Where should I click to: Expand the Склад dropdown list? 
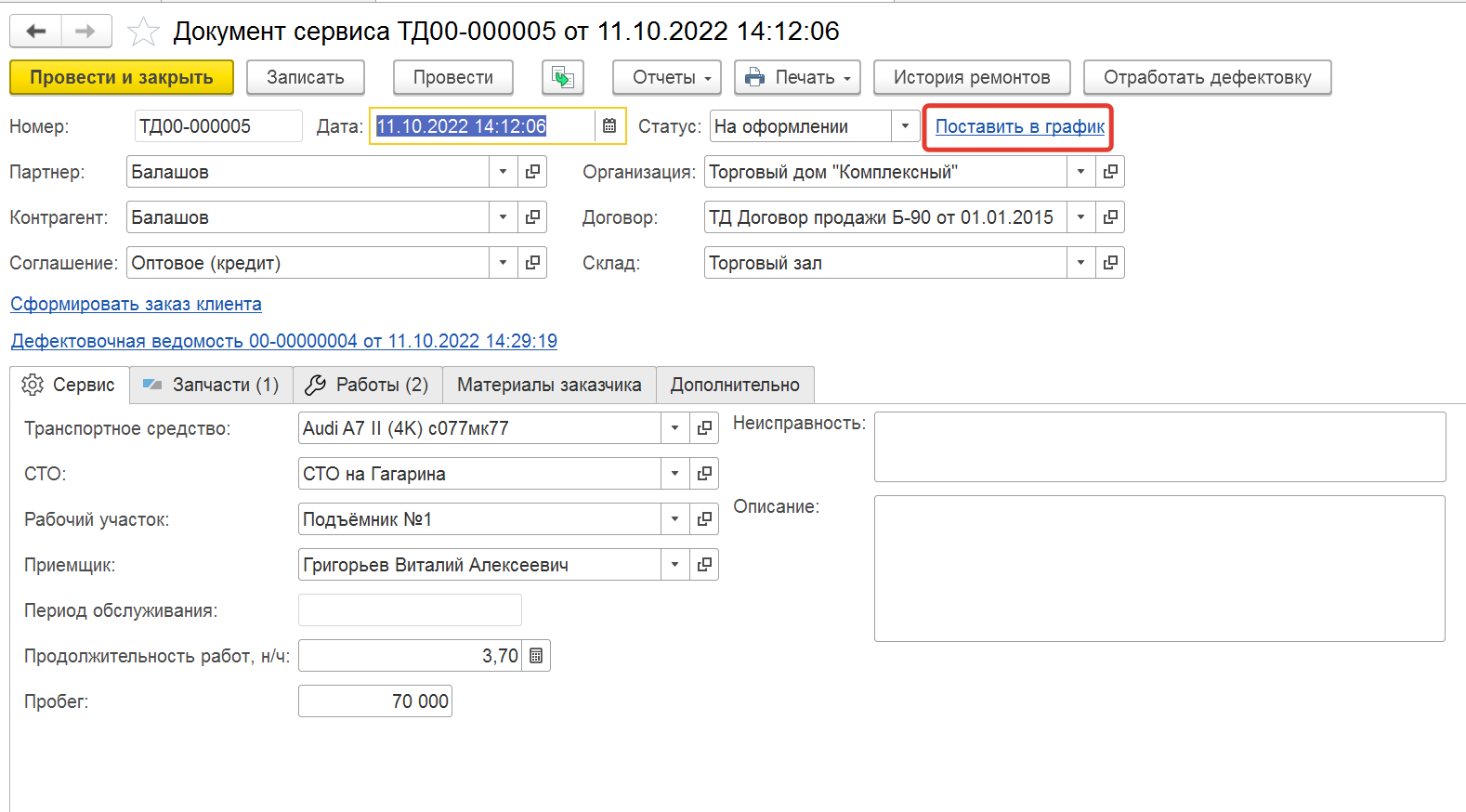pyautogui.click(x=1080, y=263)
